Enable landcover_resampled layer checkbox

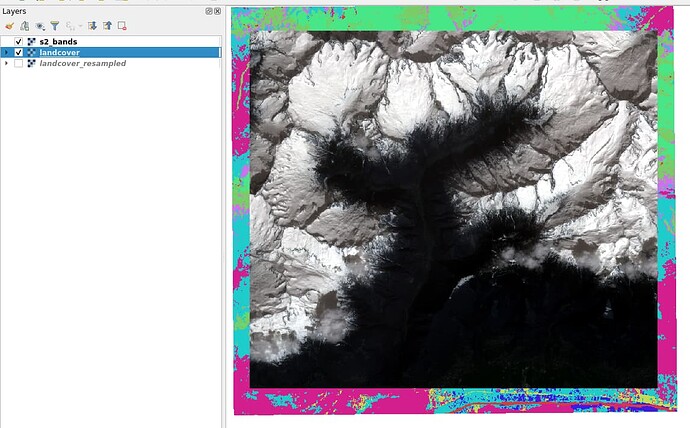[x=19, y=63]
